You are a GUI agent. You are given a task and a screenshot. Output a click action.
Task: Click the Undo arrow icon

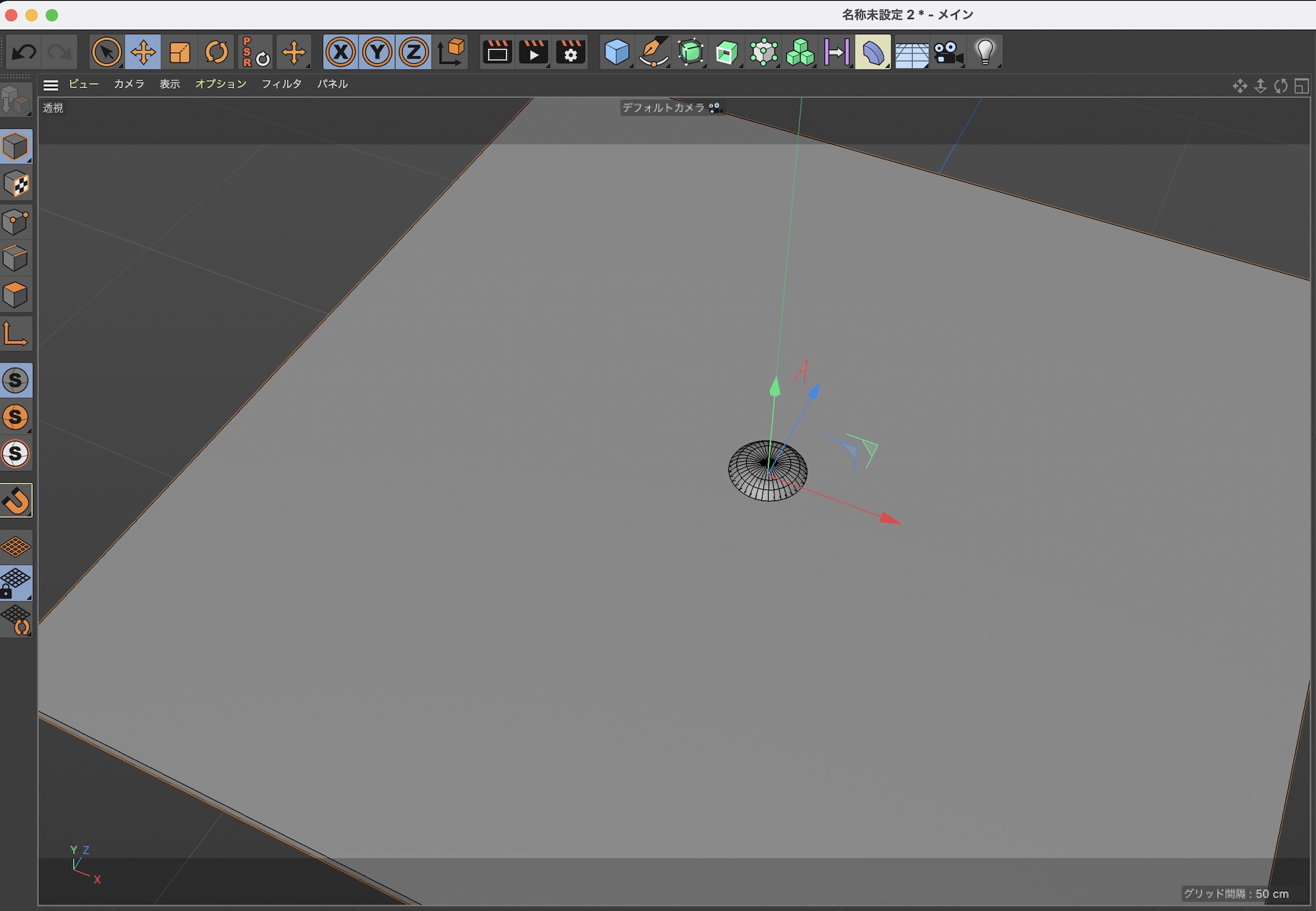coord(24,52)
